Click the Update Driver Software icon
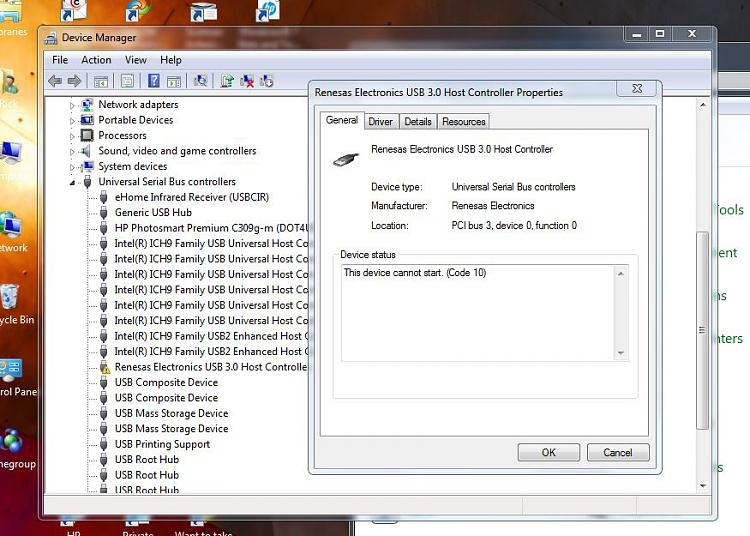 tap(227, 81)
